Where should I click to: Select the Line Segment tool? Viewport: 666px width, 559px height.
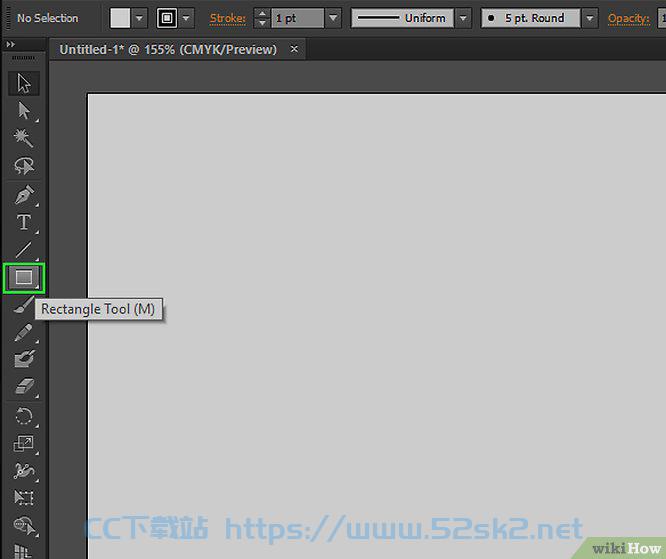coord(24,250)
